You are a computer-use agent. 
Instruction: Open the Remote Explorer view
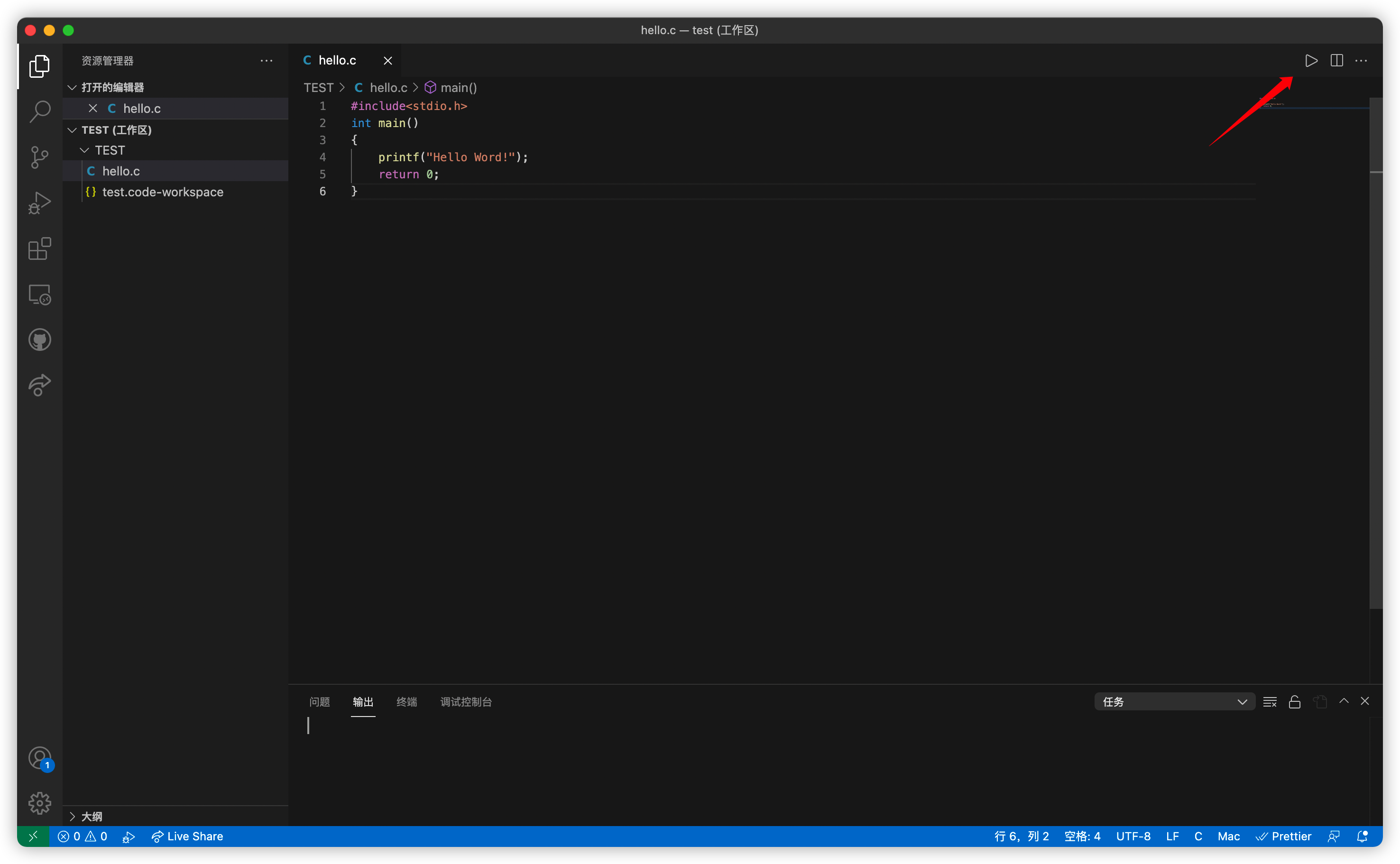pos(39,295)
